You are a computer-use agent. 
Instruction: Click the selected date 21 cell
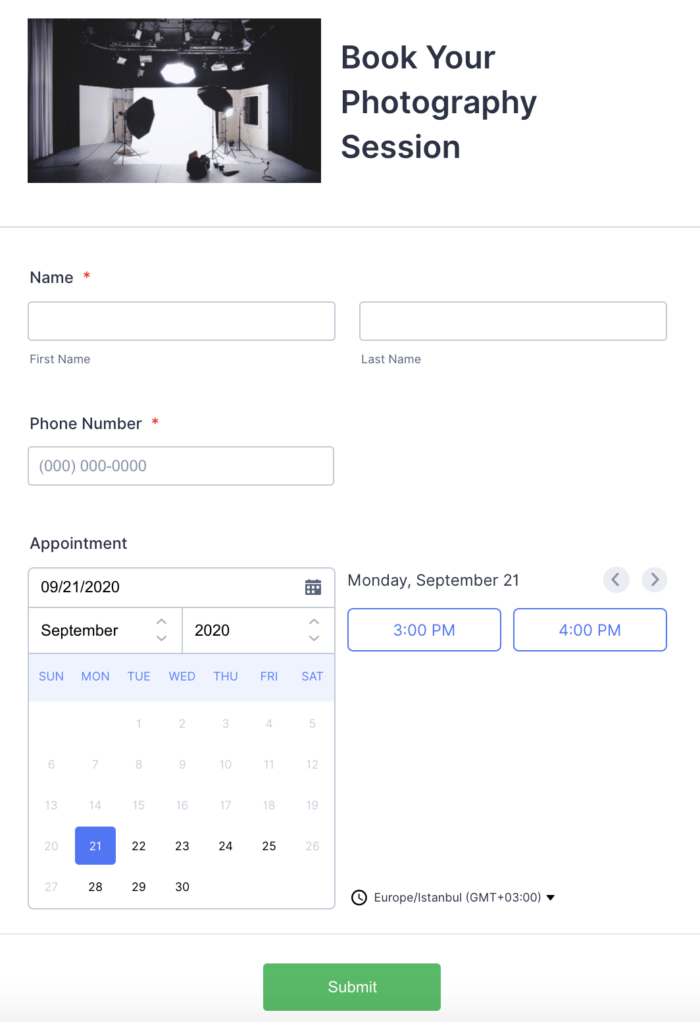(95, 845)
